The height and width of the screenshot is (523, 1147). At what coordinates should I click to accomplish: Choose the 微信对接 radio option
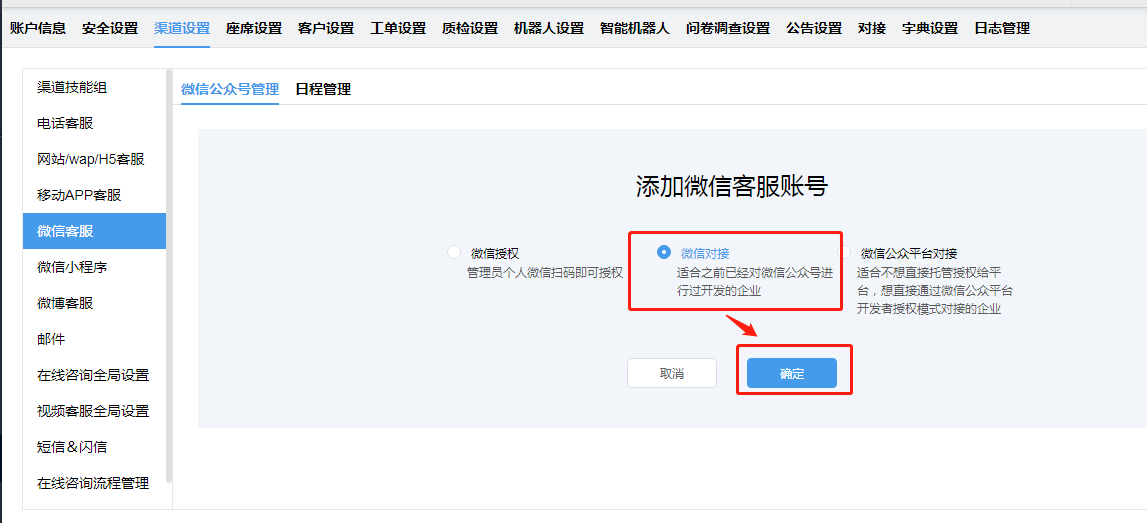663,252
